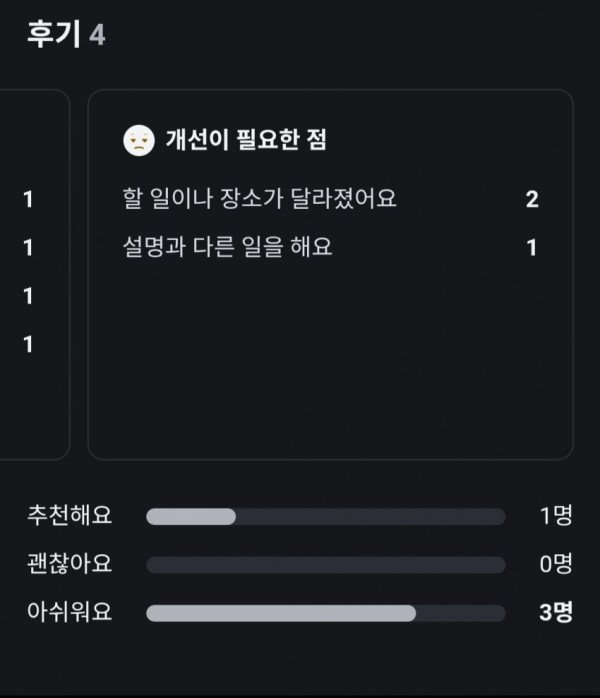Click the topmost count in the left card
This screenshot has width=600, height=698.
[28, 199]
